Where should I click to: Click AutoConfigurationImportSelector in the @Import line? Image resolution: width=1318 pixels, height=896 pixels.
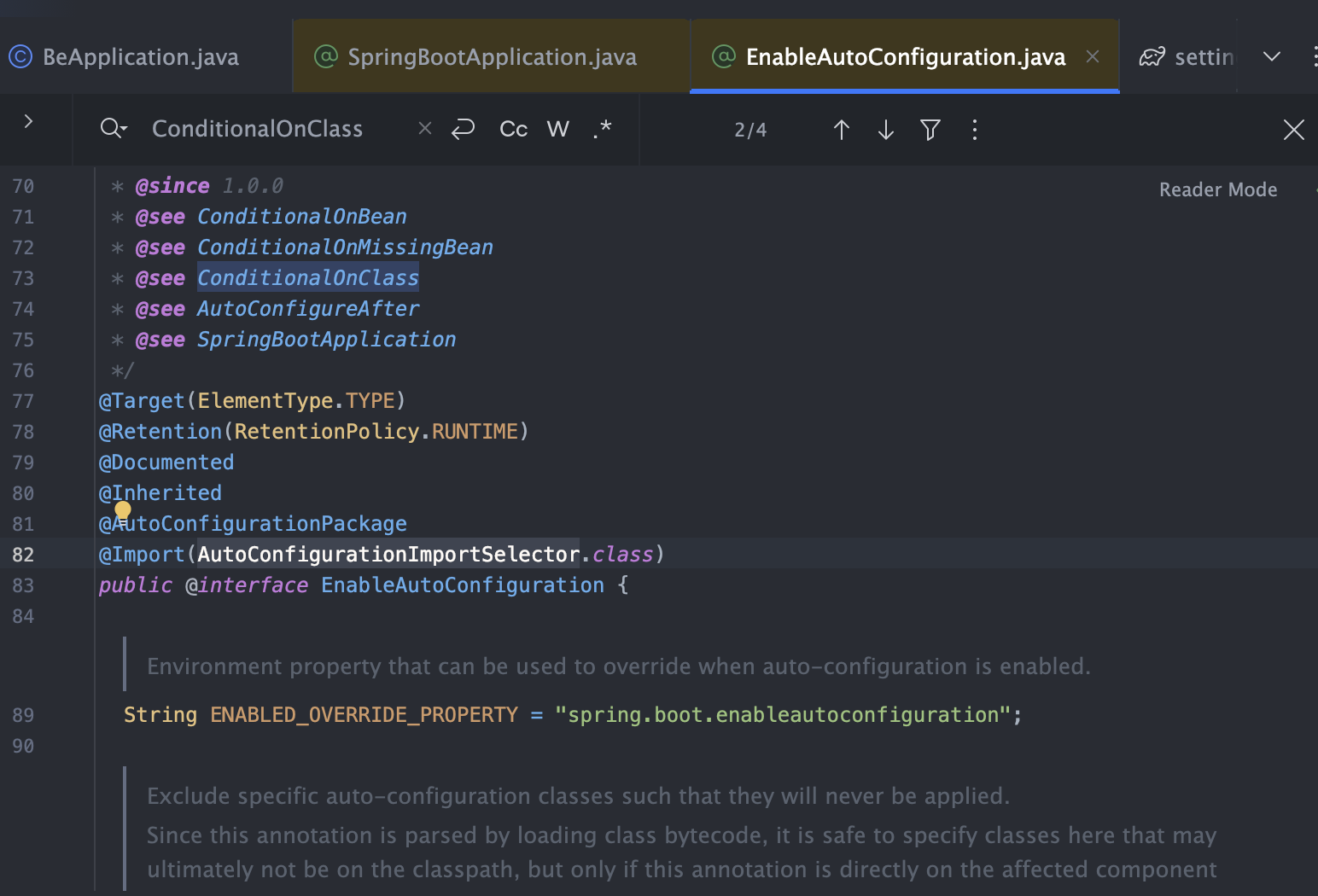point(388,555)
